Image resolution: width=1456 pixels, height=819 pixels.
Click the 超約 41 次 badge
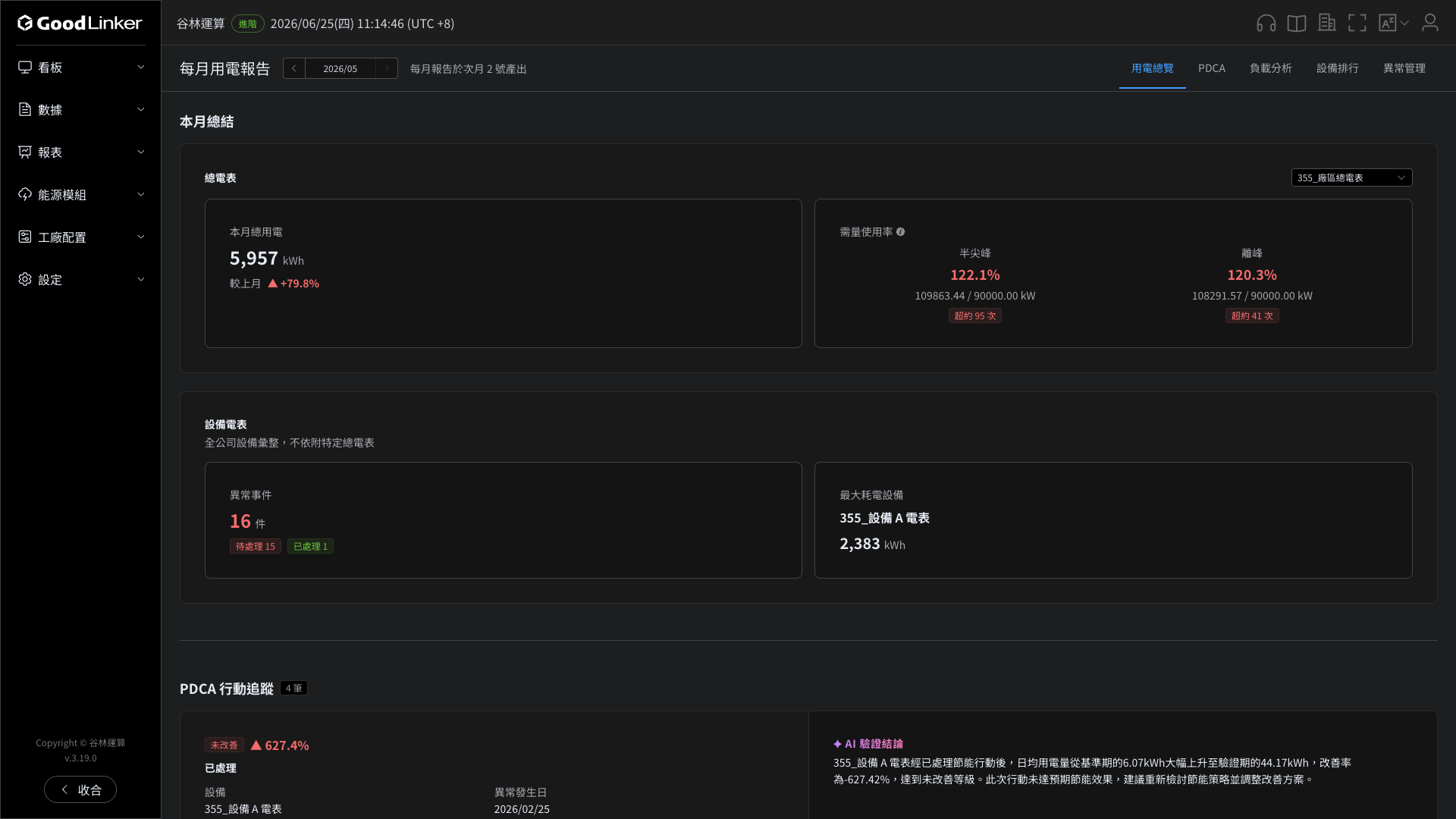(1252, 315)
